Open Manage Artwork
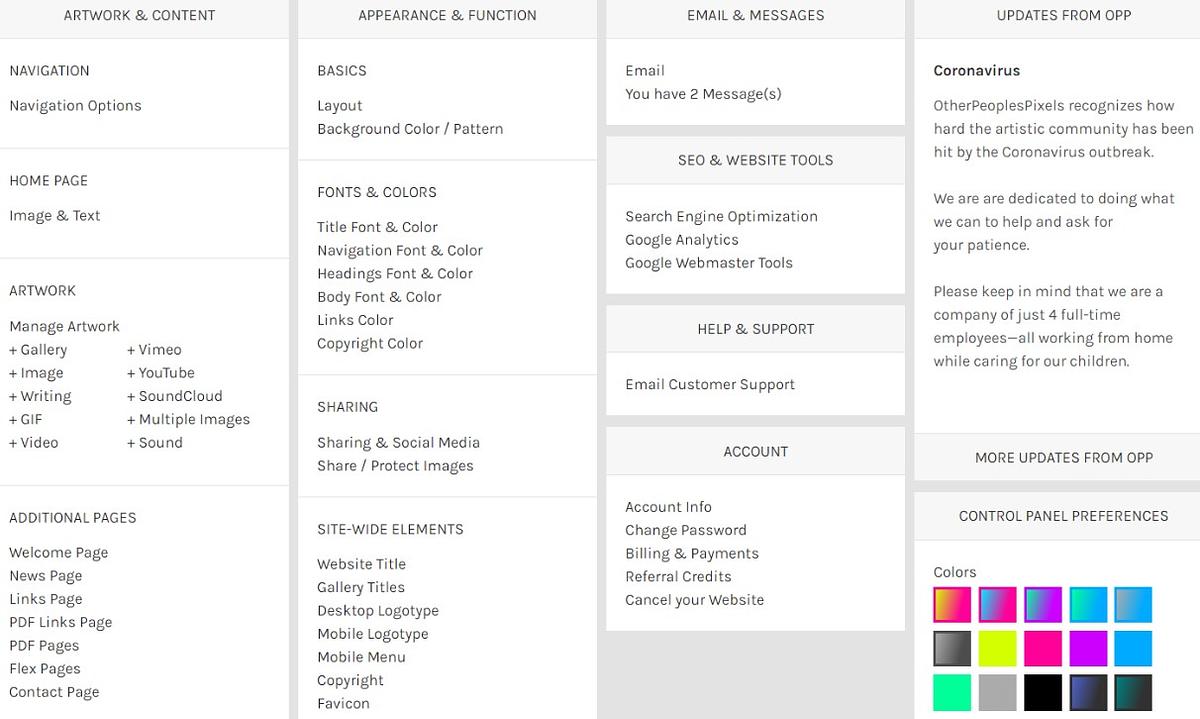 [x=64, y=327]
